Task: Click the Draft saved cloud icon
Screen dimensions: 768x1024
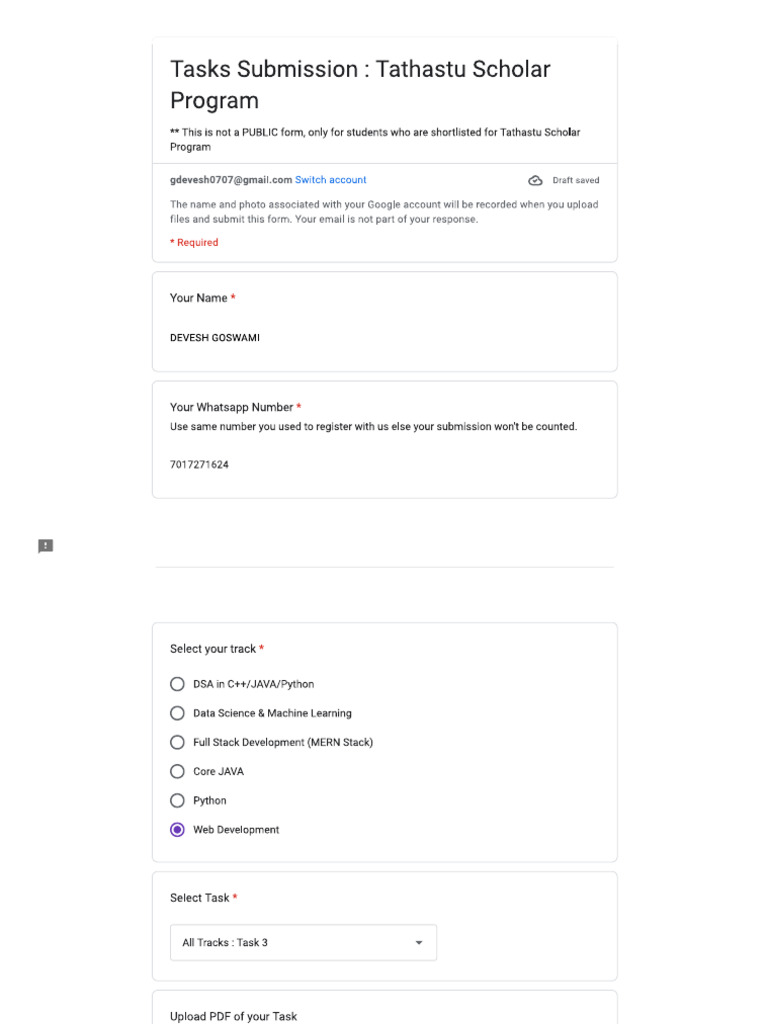Action: (535, 181)
